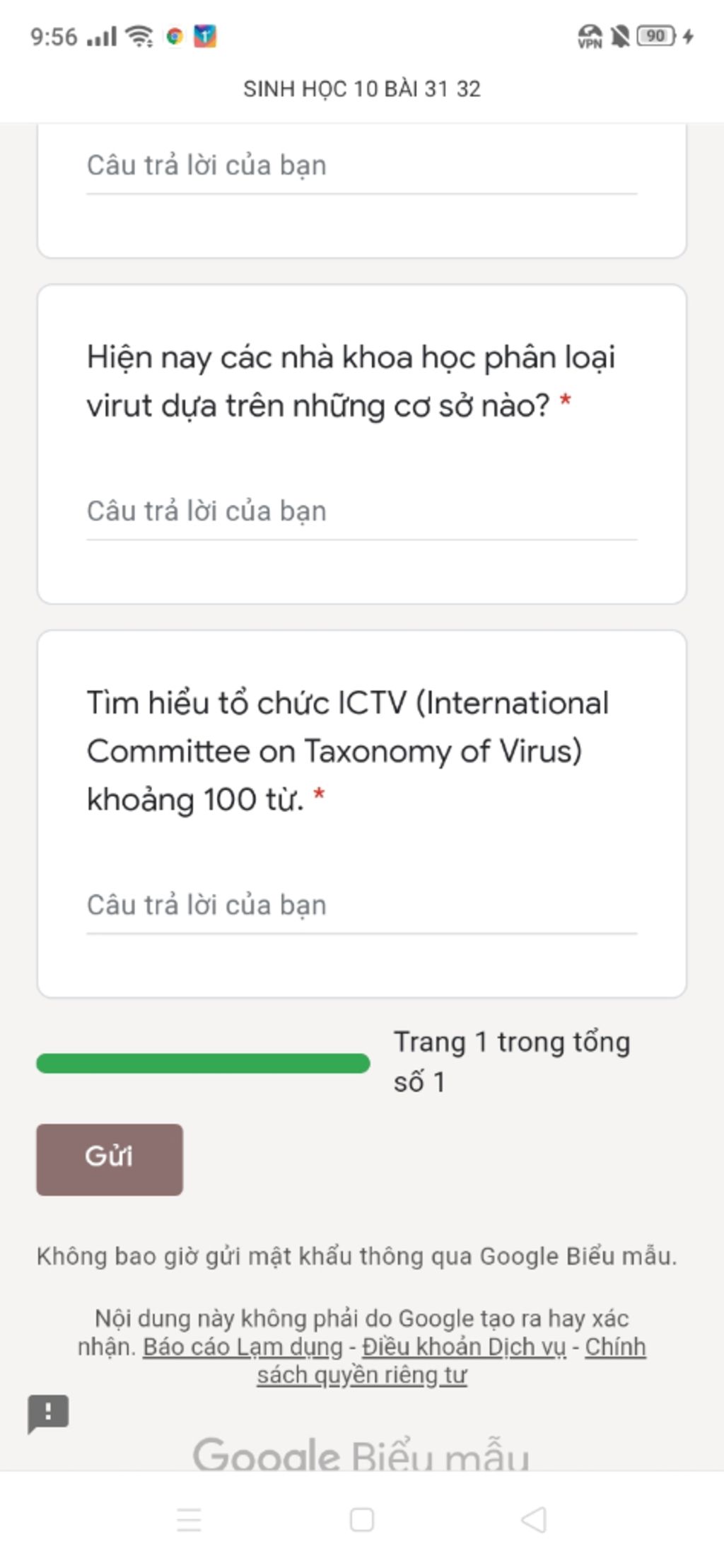
Task: Tap the Android back navigation icon
Action: tap(534, 1519)
